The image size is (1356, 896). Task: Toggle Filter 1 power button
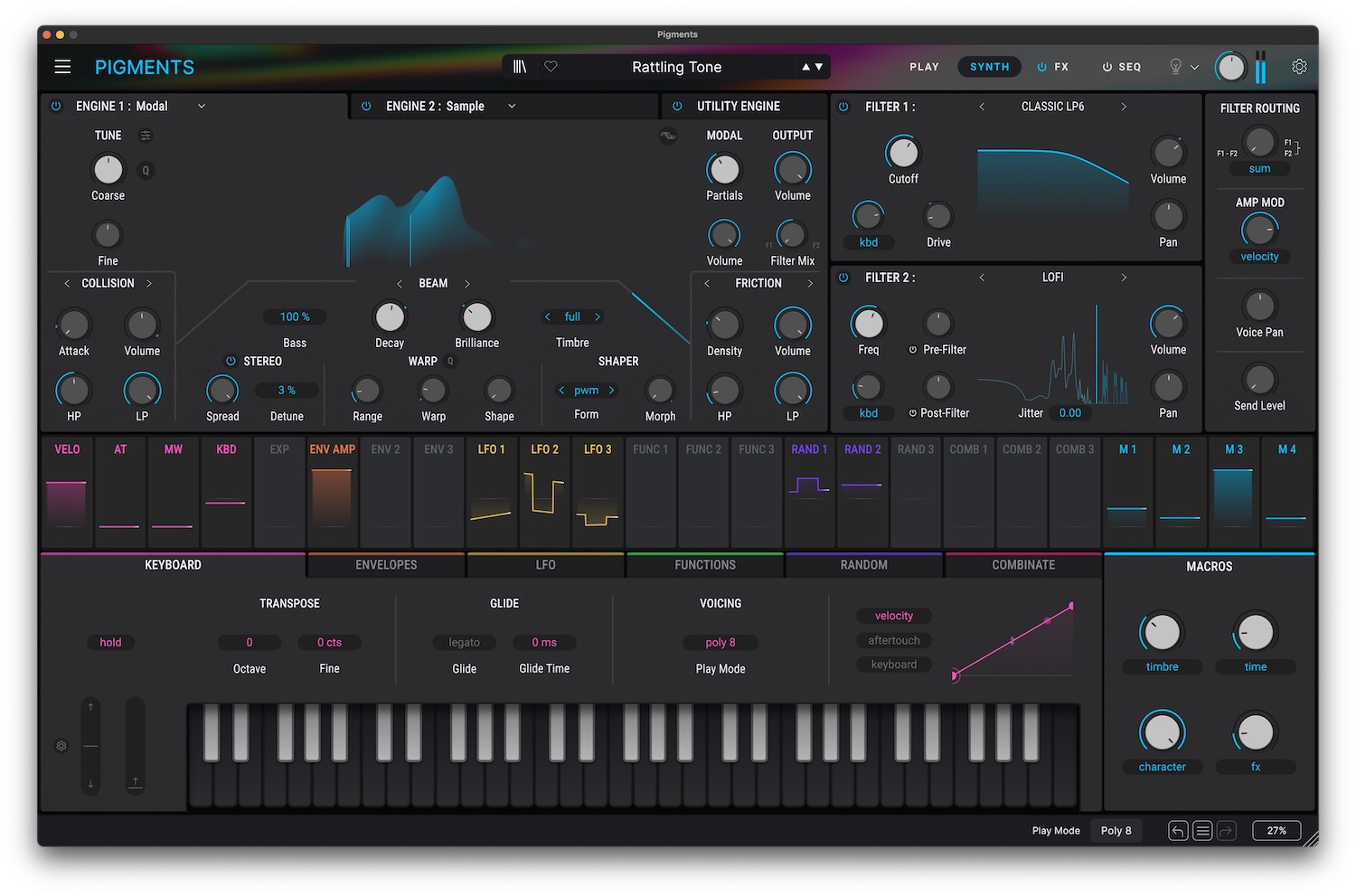click(x=843, y=107)
